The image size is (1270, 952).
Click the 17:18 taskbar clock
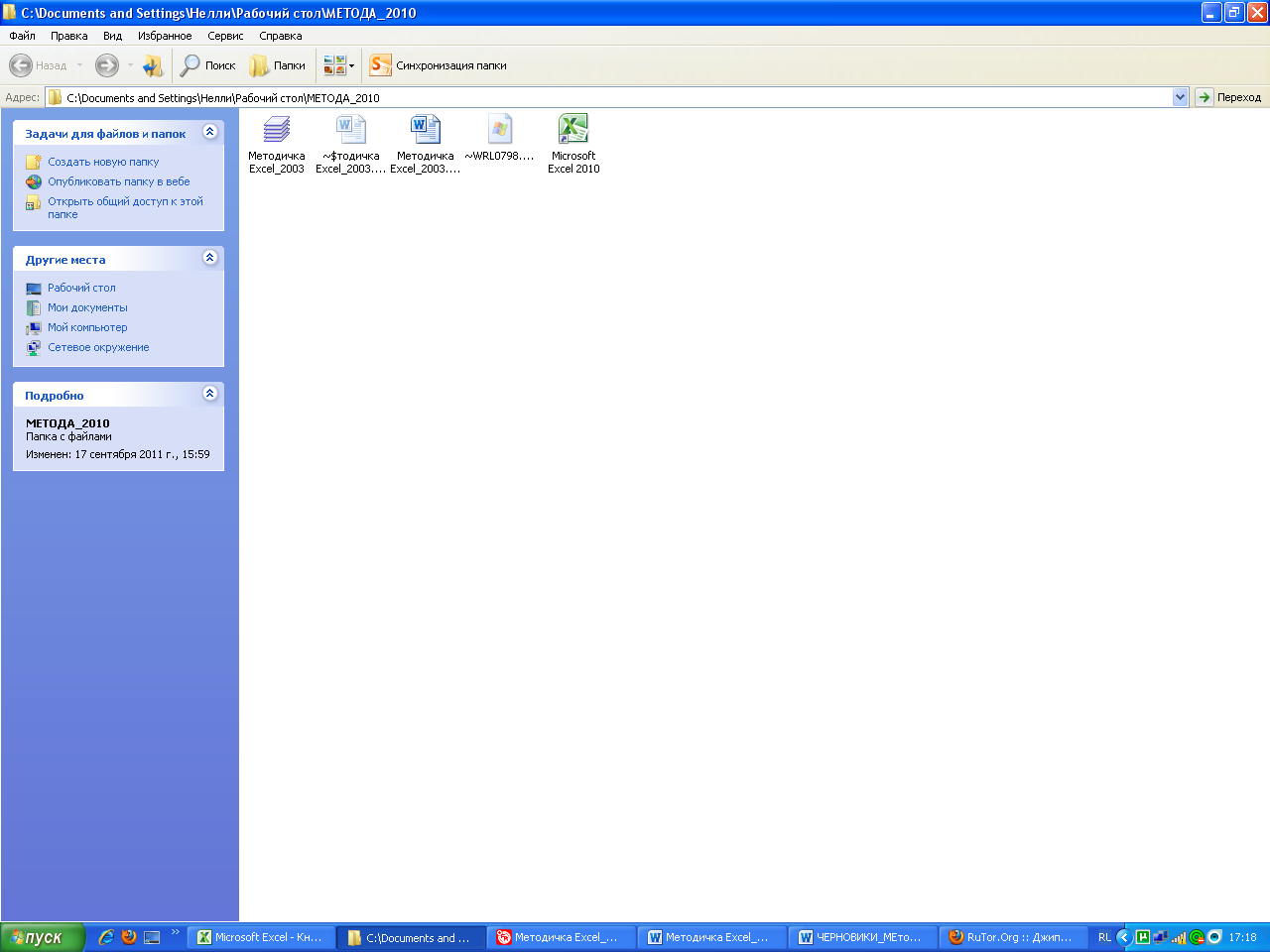1242,937
